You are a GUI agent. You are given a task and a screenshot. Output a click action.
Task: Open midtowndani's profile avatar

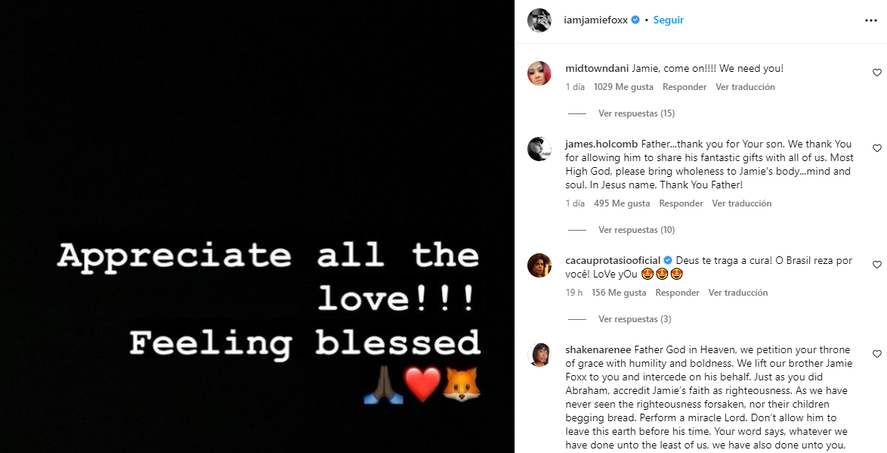(539, 73)
